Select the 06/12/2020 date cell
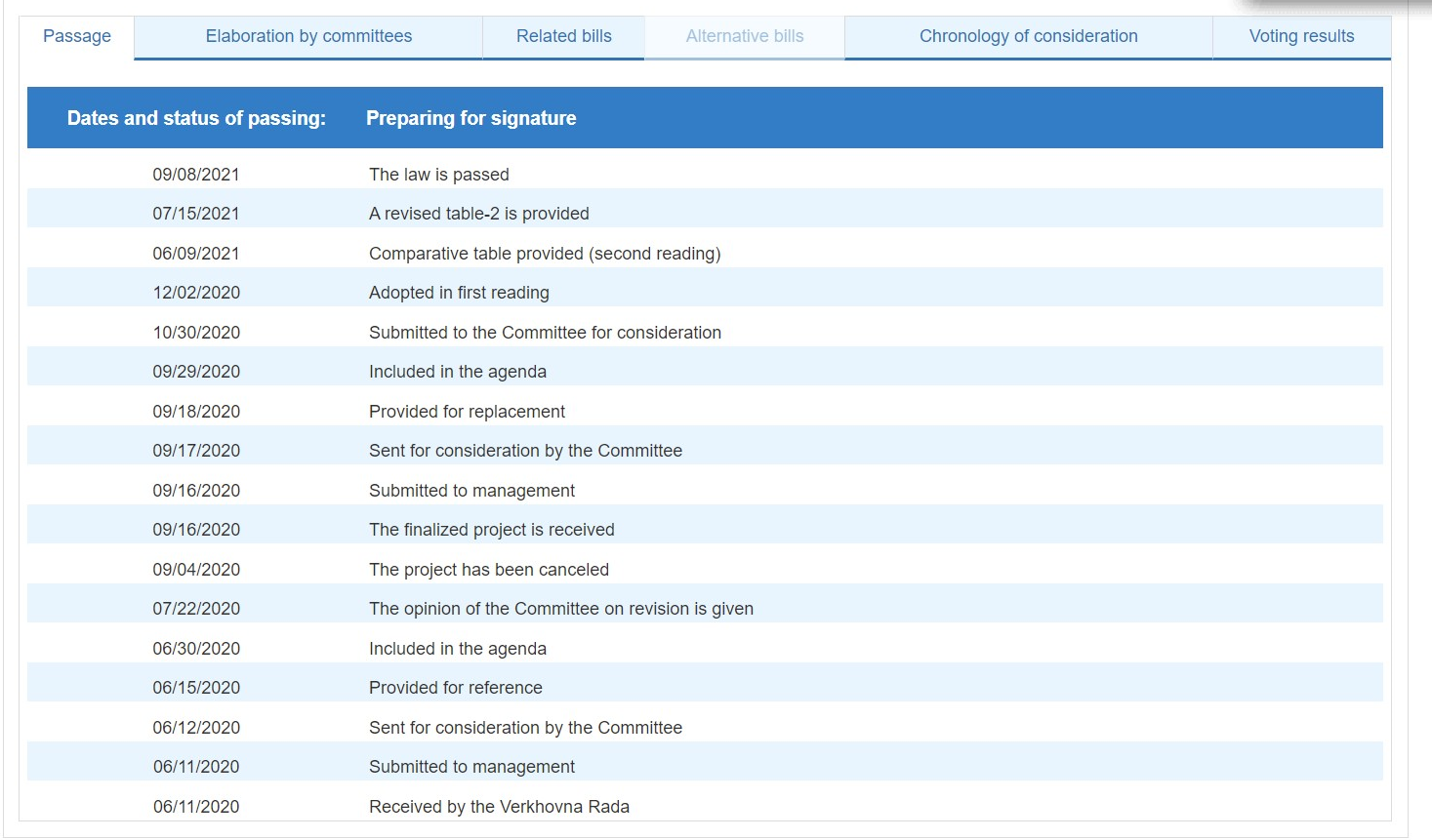The height and width of the screenshot is (840, 1432). pos(196,728)
